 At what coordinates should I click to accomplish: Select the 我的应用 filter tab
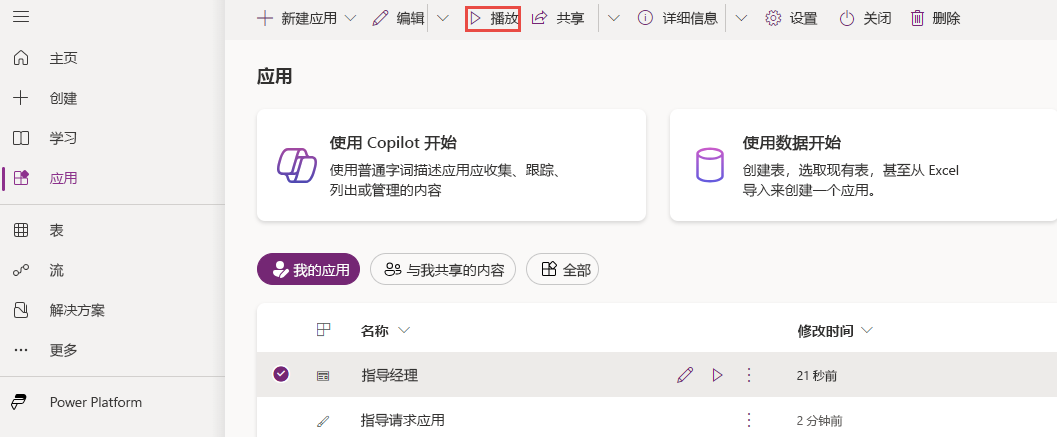tap(309, 270)
